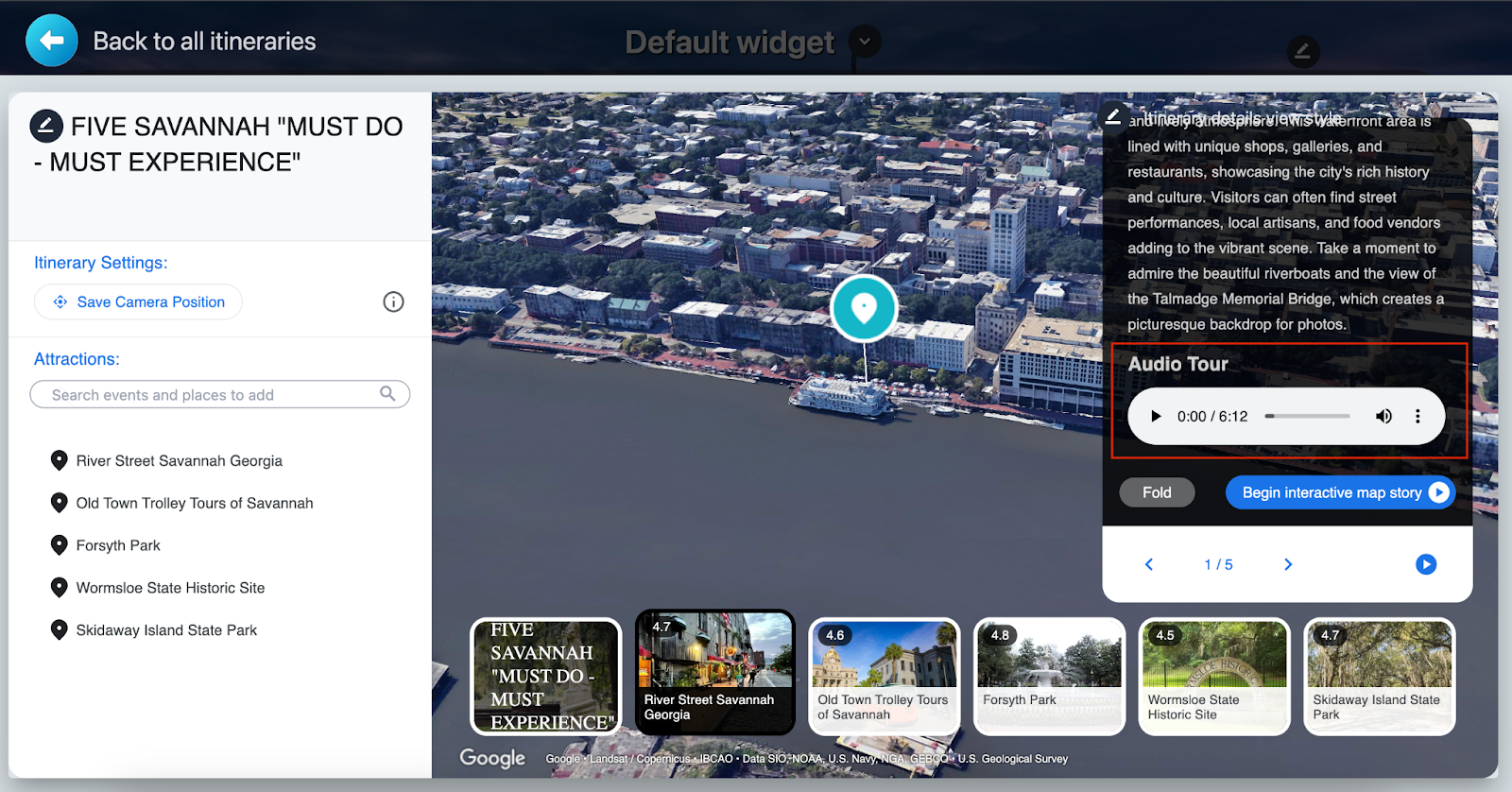Click pin icon beside River Street Savannah
Viewport: 1512px width, 792px height.
(59, 460)
